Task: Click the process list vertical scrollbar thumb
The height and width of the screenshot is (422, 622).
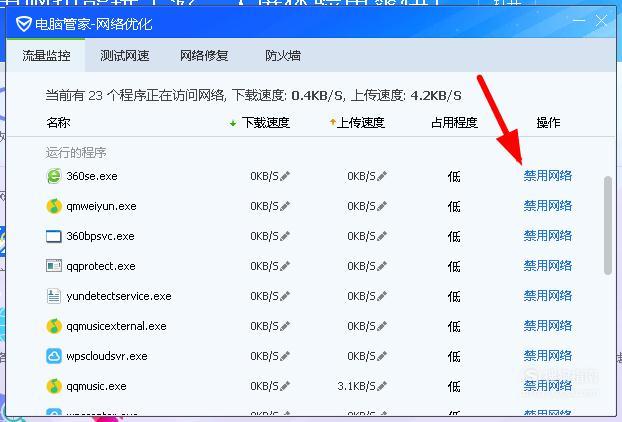Action: (608, 226)
